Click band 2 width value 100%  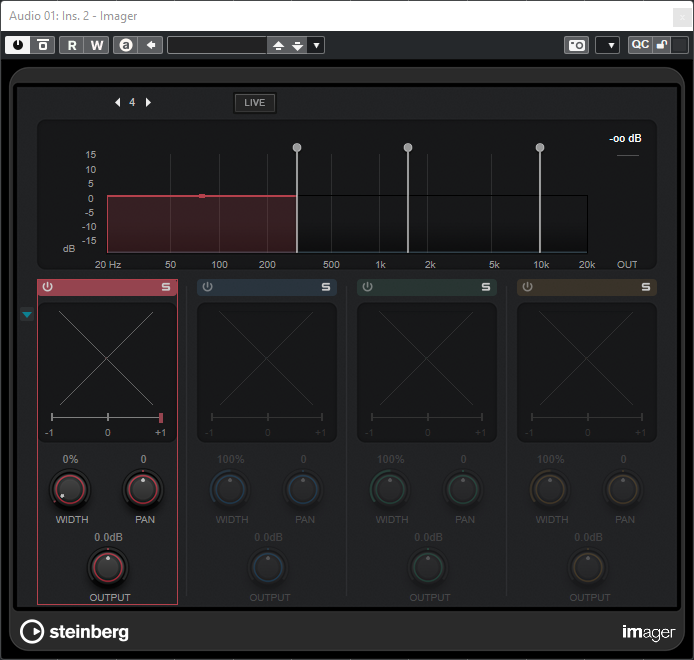(x=231, y=459)
